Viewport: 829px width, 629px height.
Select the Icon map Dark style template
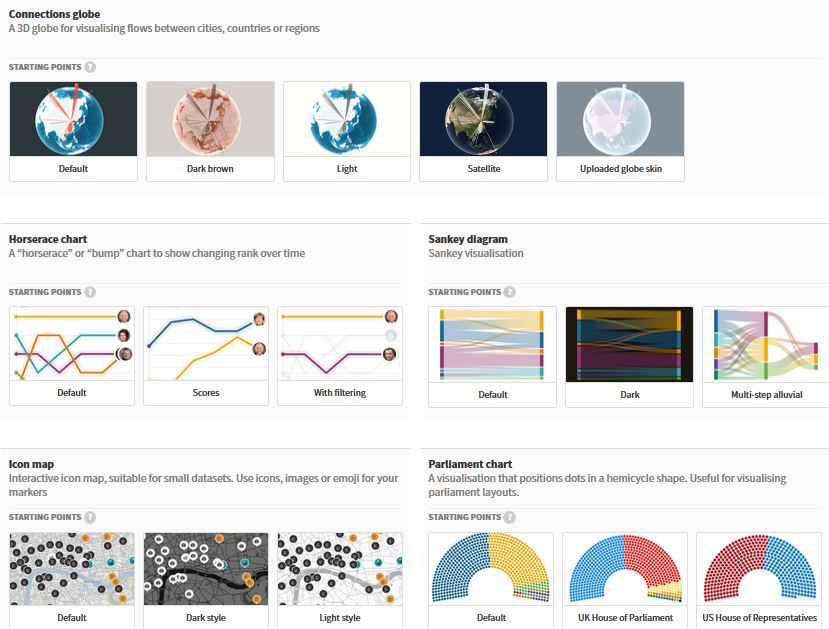(x=206, y=580)
